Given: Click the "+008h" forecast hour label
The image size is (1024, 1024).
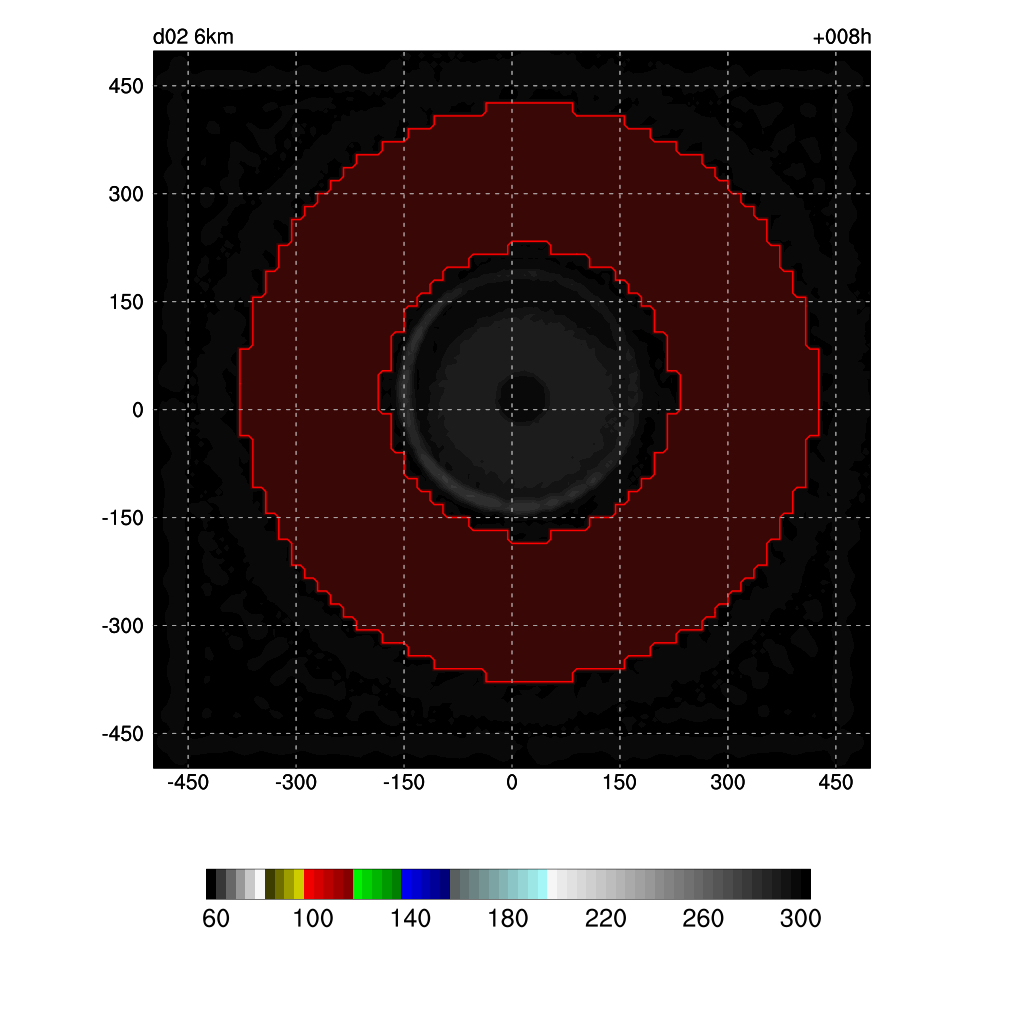Looking at the screenshot, I should click(x=842, y=38).
